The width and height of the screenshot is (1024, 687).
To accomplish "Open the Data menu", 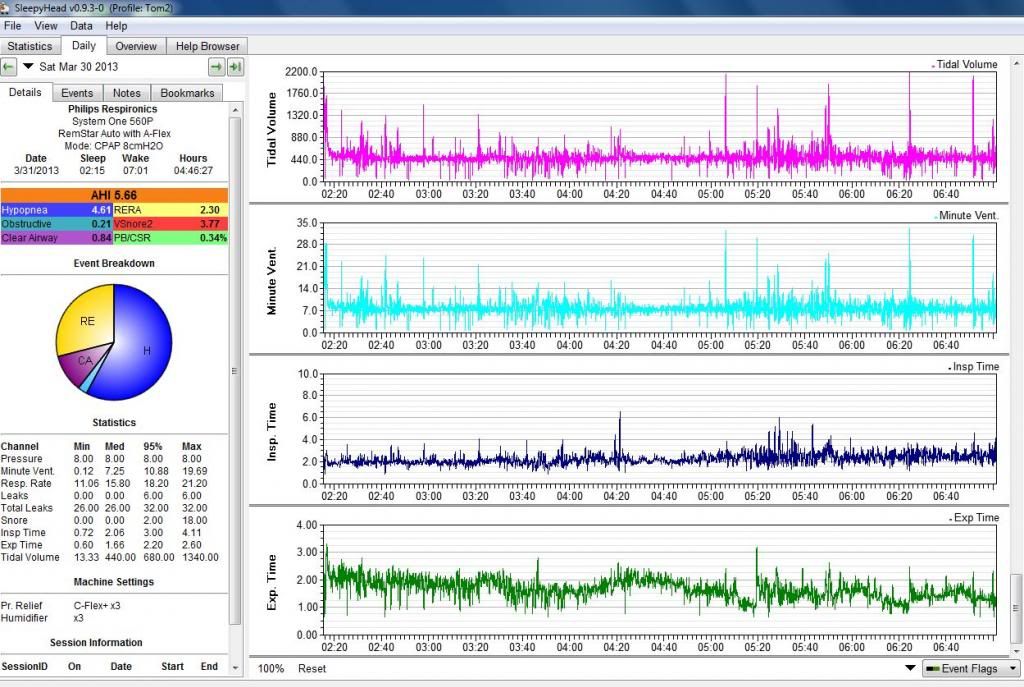I will tap(81, 25).
